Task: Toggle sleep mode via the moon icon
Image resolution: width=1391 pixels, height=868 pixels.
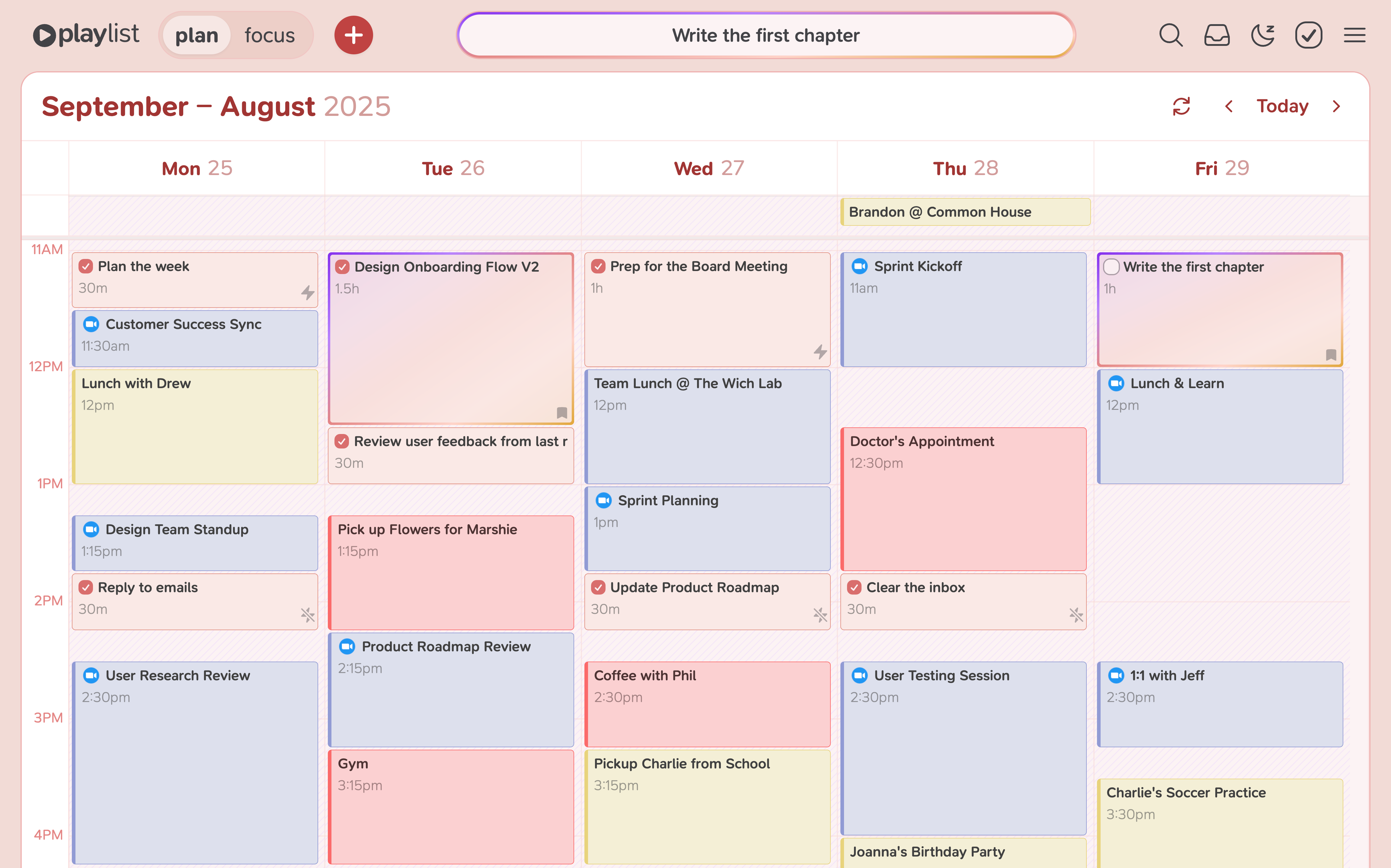Action: (1262, 35)
